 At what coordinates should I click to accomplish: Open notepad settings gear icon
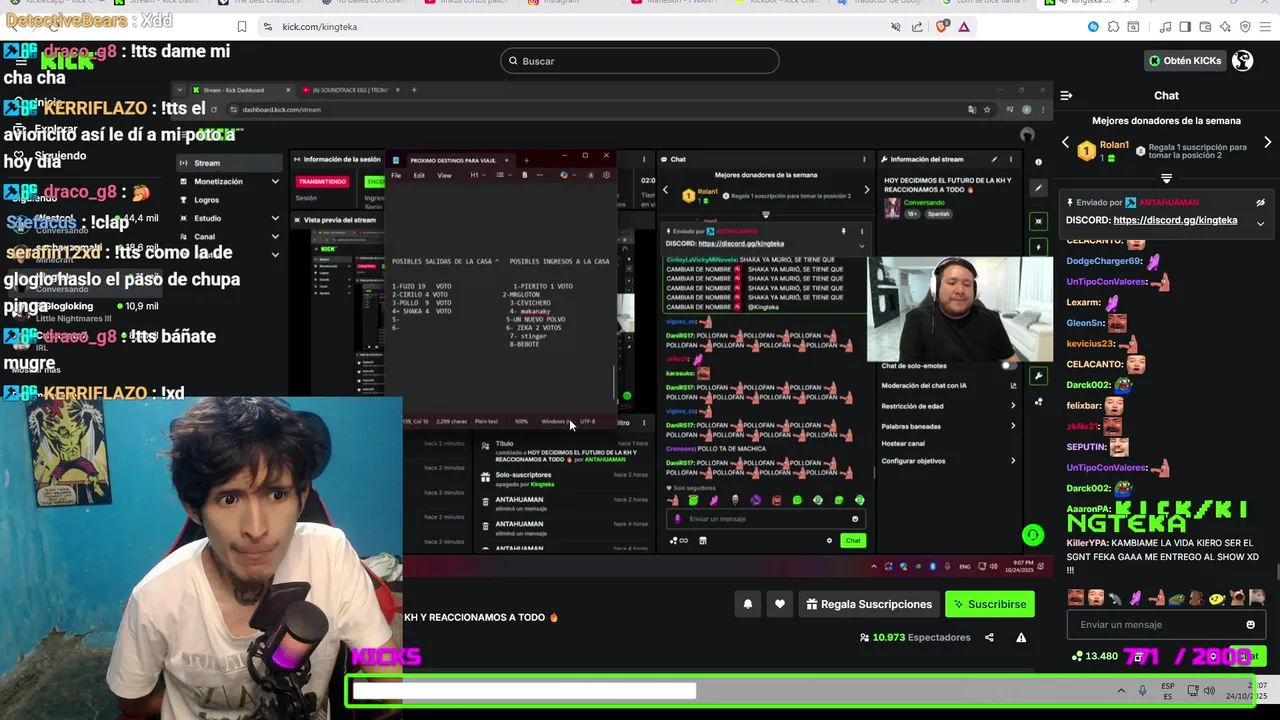pyautogui.click(x=606, y=175)
